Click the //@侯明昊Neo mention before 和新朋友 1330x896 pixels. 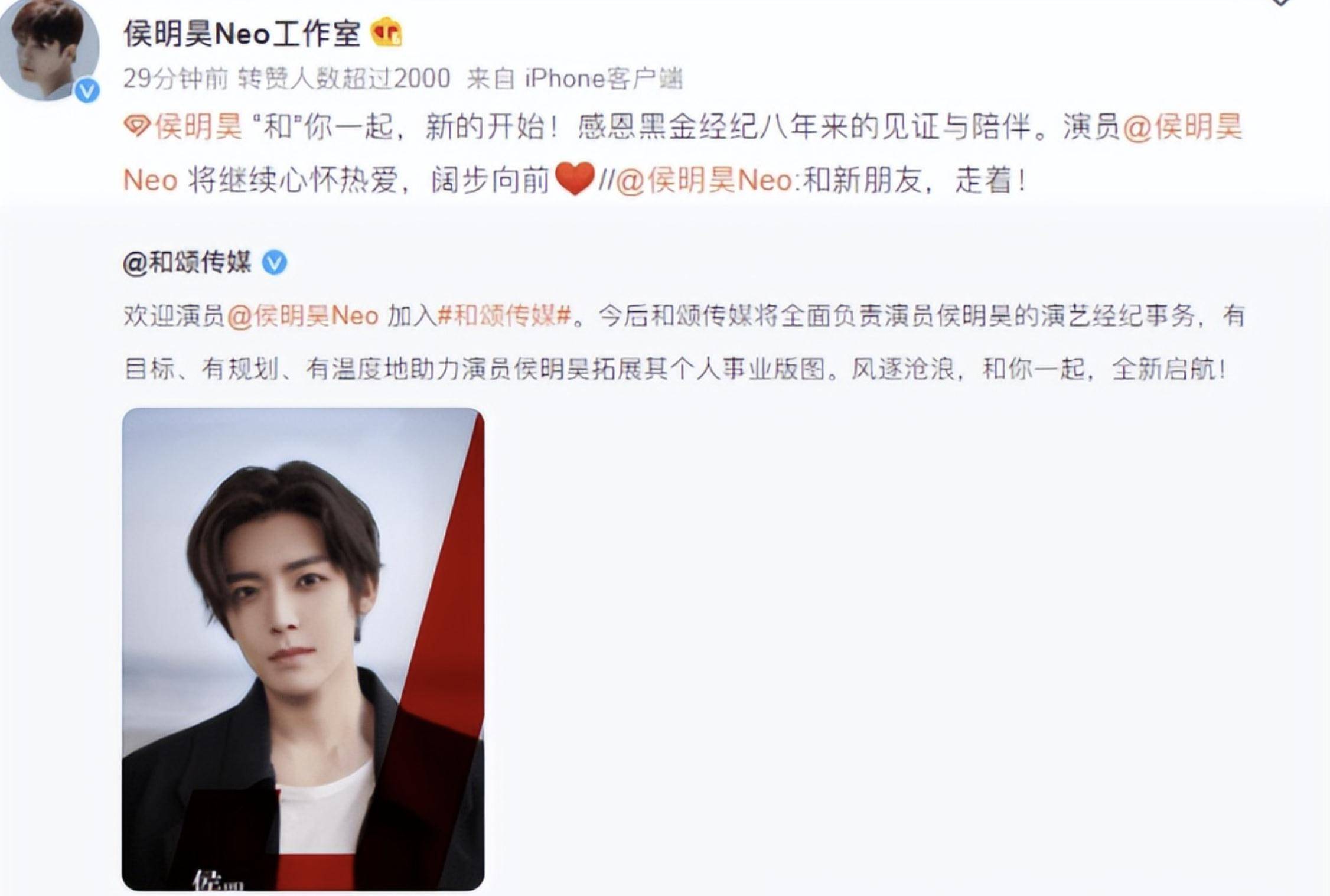click(x=704, y=180)
